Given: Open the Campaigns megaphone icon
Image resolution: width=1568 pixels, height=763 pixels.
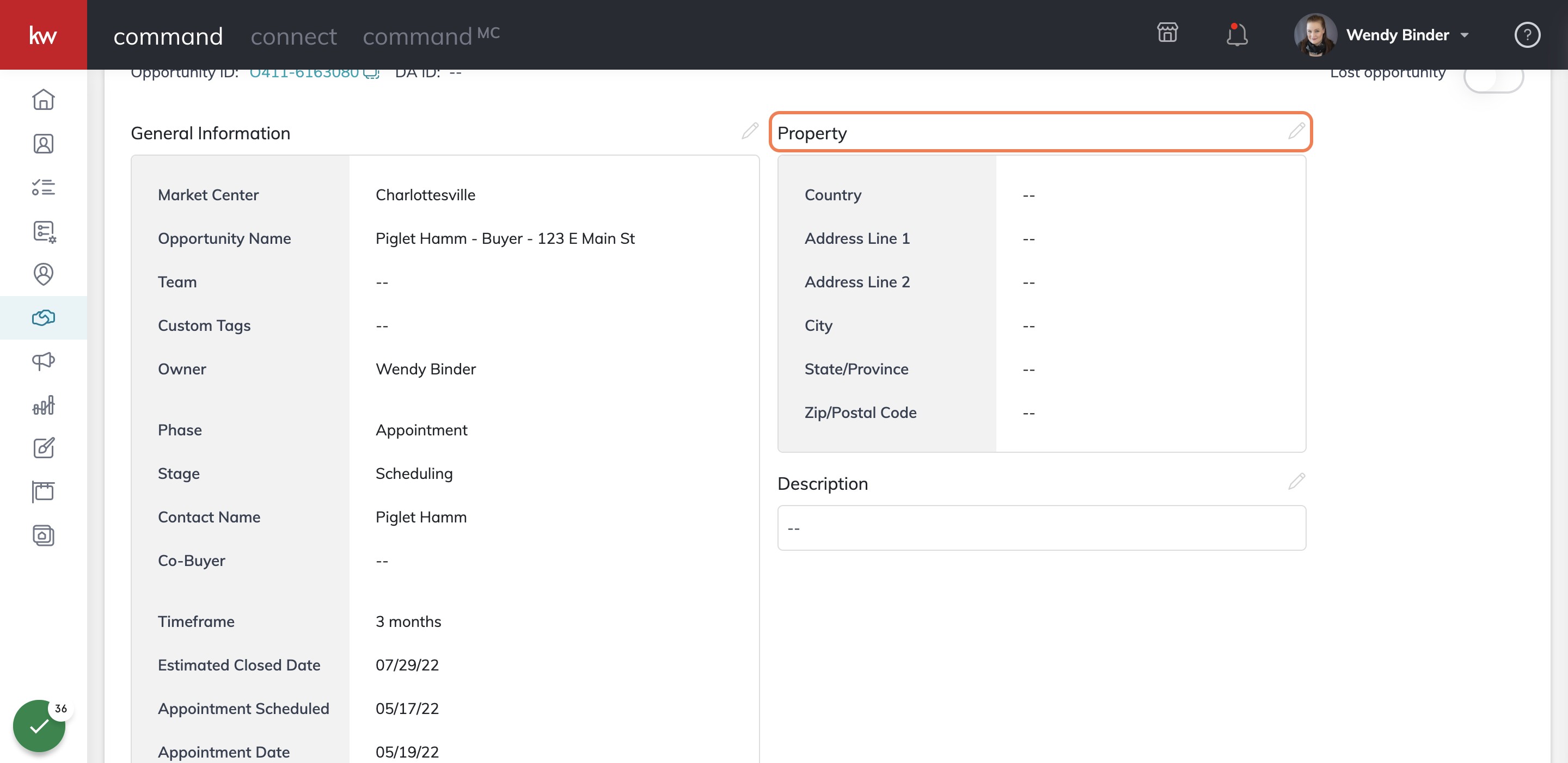Looking at the screenshot, I should tap(43, 361).
